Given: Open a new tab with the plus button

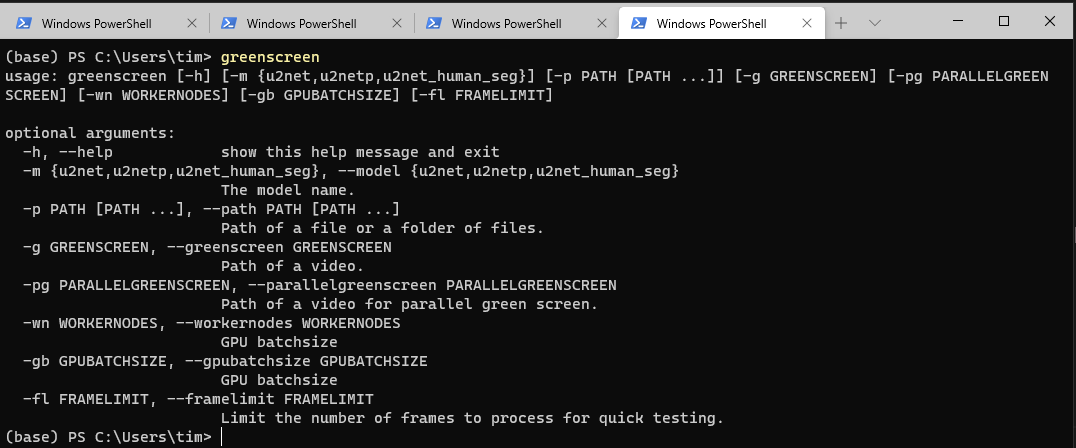Looking at the screenshot, I should [x=841, y=23].
